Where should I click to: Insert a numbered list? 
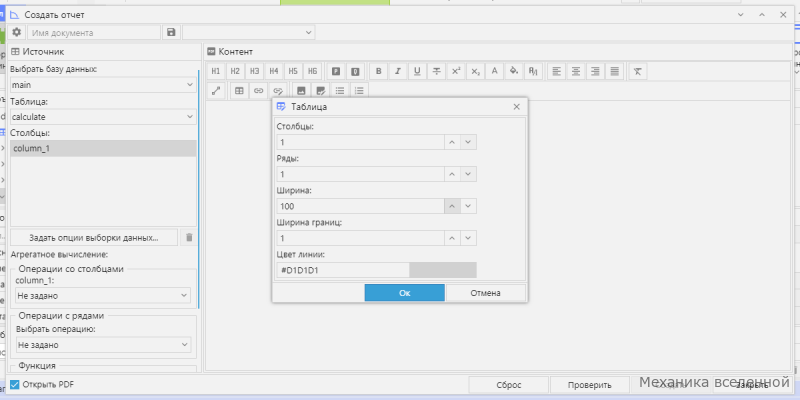tap(359, 91)
